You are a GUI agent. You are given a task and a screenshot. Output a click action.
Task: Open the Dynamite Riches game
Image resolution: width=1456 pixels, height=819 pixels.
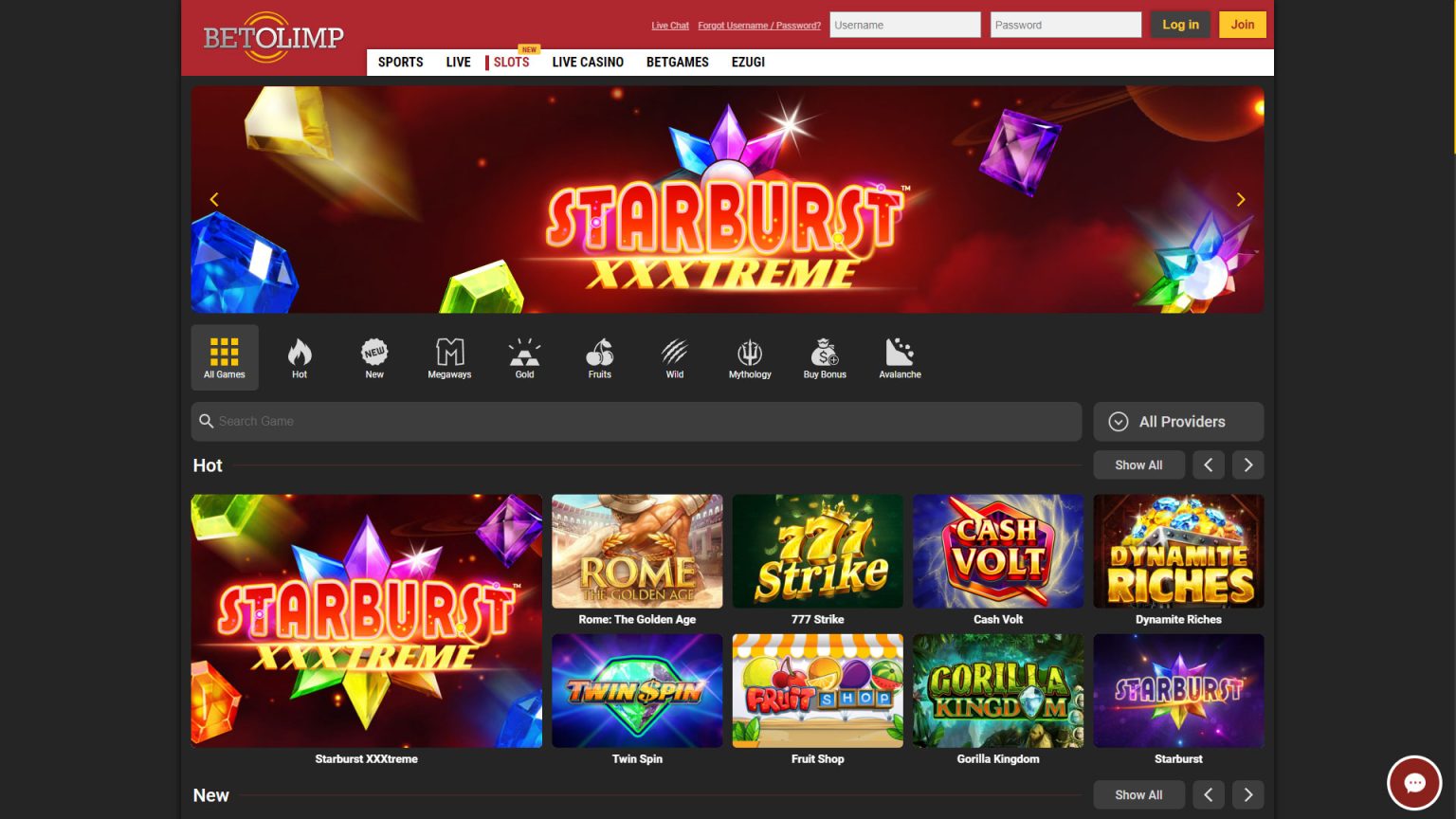click(1178, 551)
